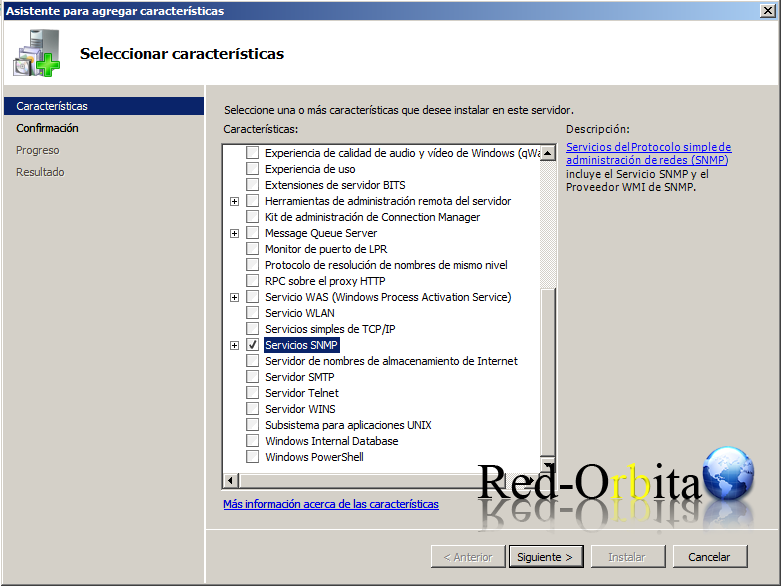Enable the Servidor Telnet checkbox

point(252,393)
